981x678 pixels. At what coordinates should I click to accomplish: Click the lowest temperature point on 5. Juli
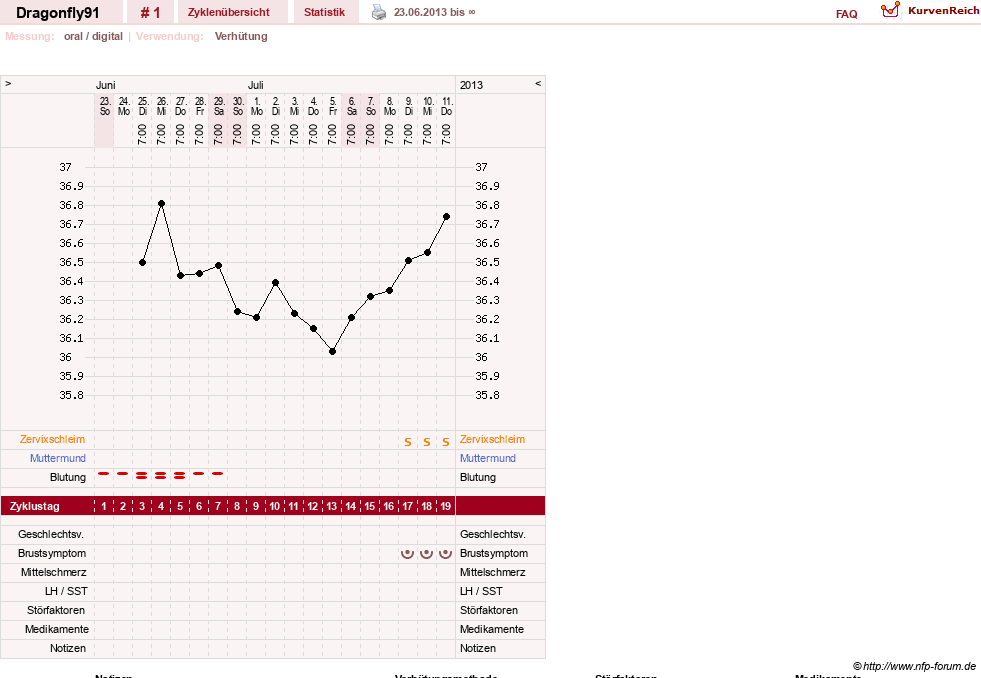pos(332,352)
